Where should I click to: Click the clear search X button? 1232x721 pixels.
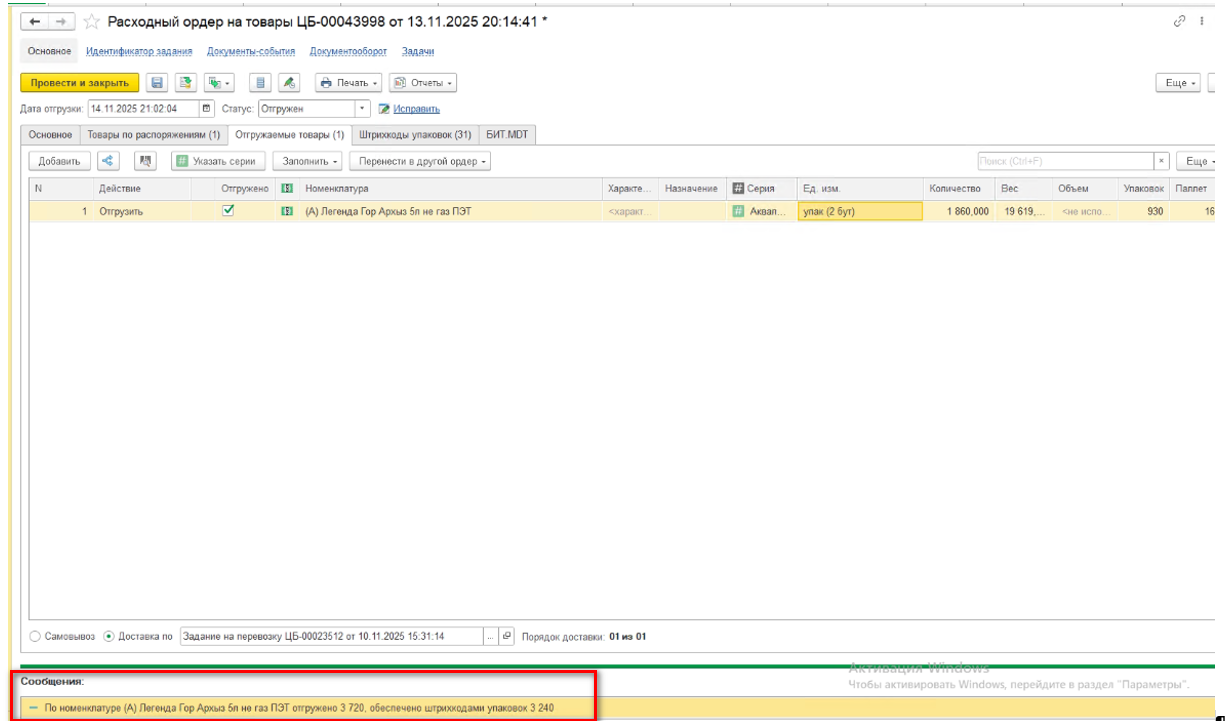(1161, 161)
